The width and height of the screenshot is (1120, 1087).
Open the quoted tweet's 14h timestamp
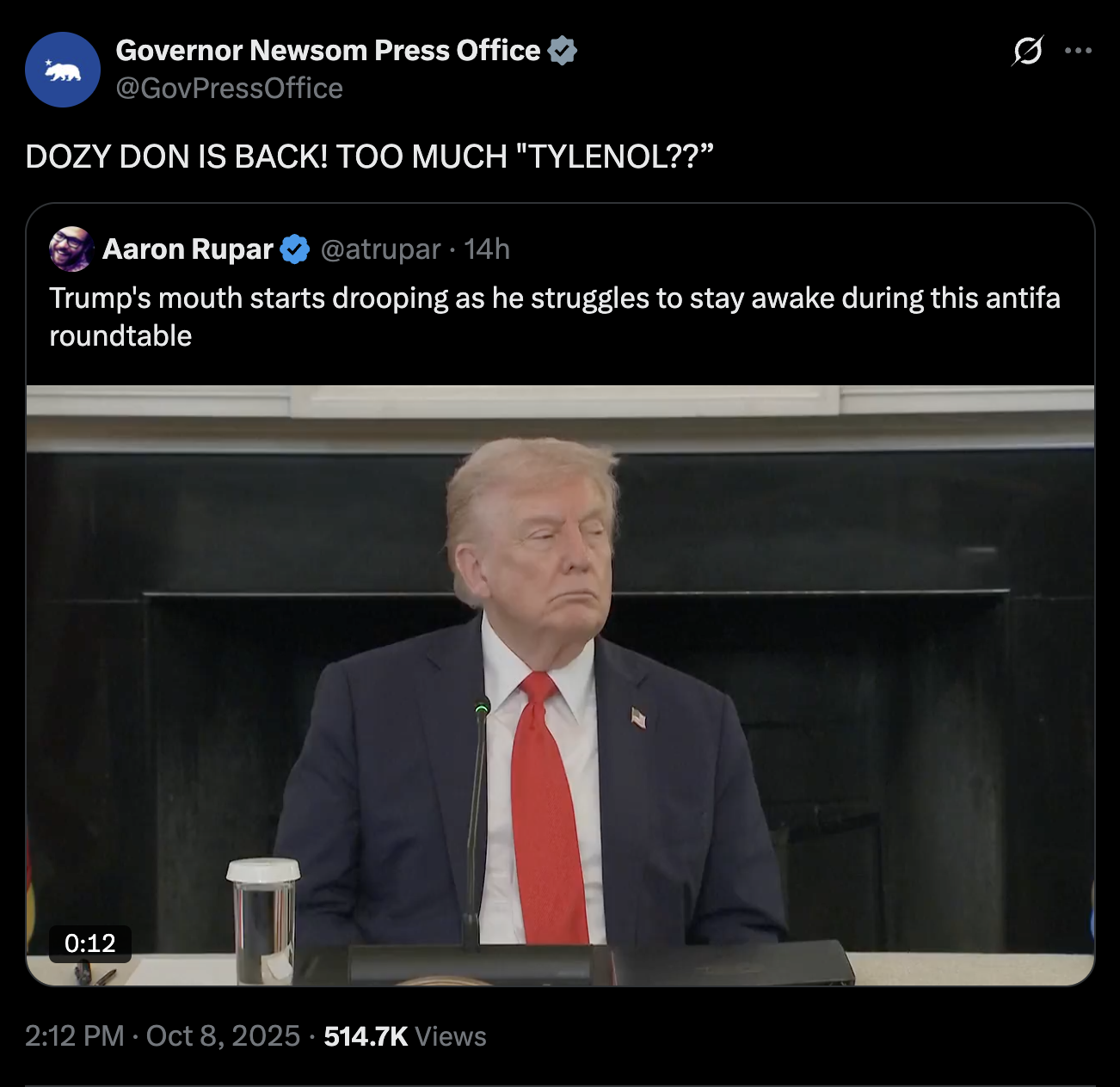click(x=487, y=249)
